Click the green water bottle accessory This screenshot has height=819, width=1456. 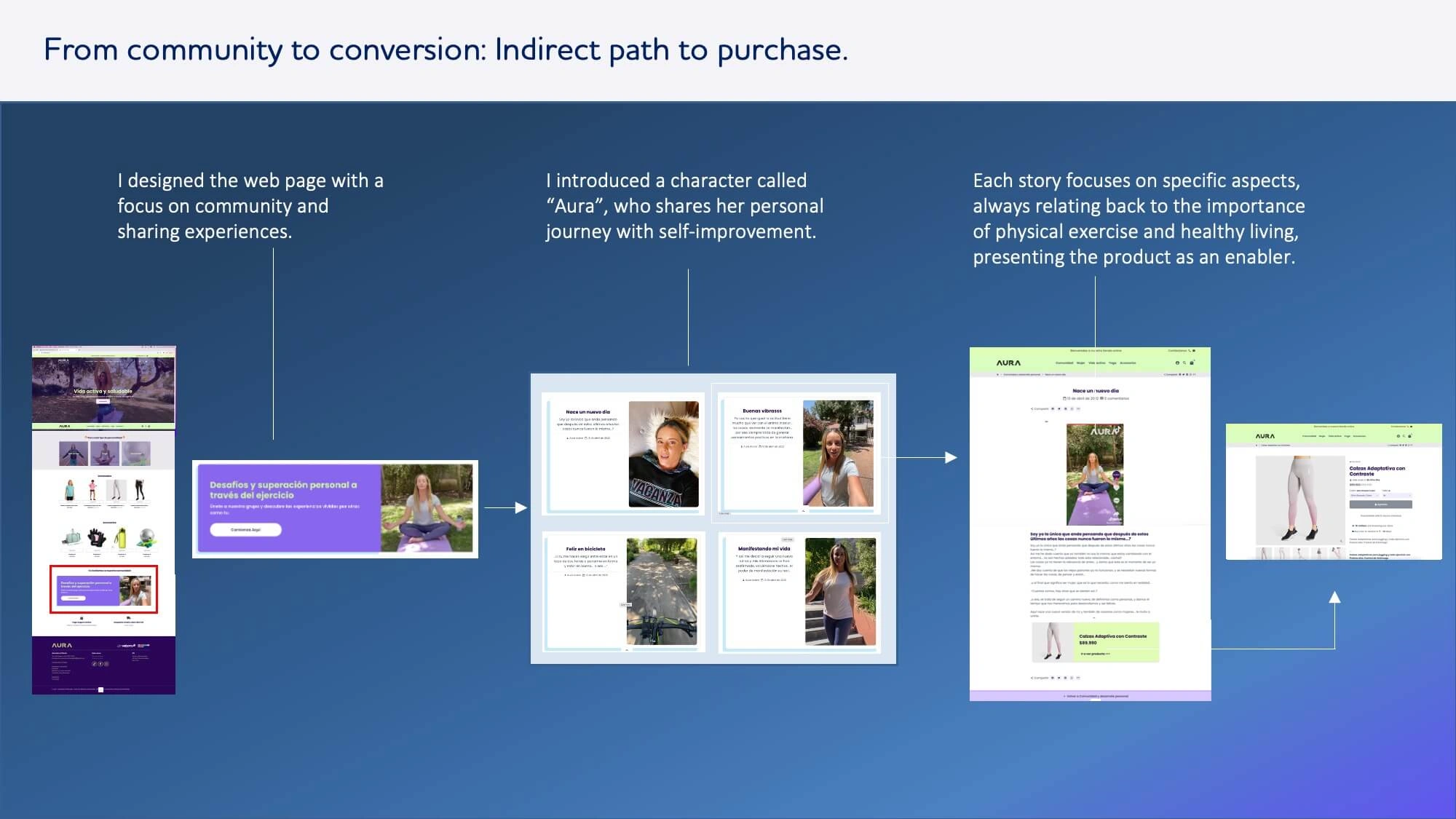click(x=121, y=538)
